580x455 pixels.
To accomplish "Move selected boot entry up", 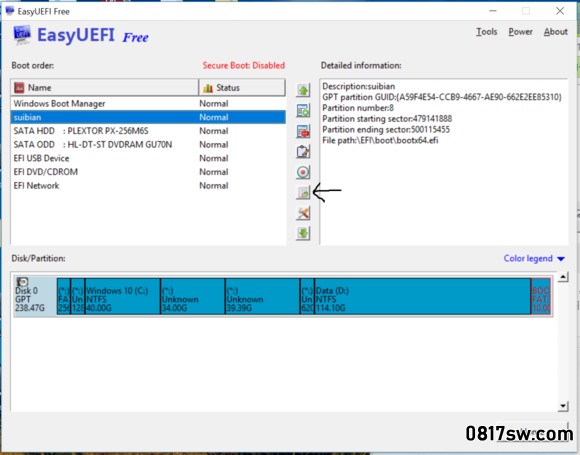I will (303, 90).
